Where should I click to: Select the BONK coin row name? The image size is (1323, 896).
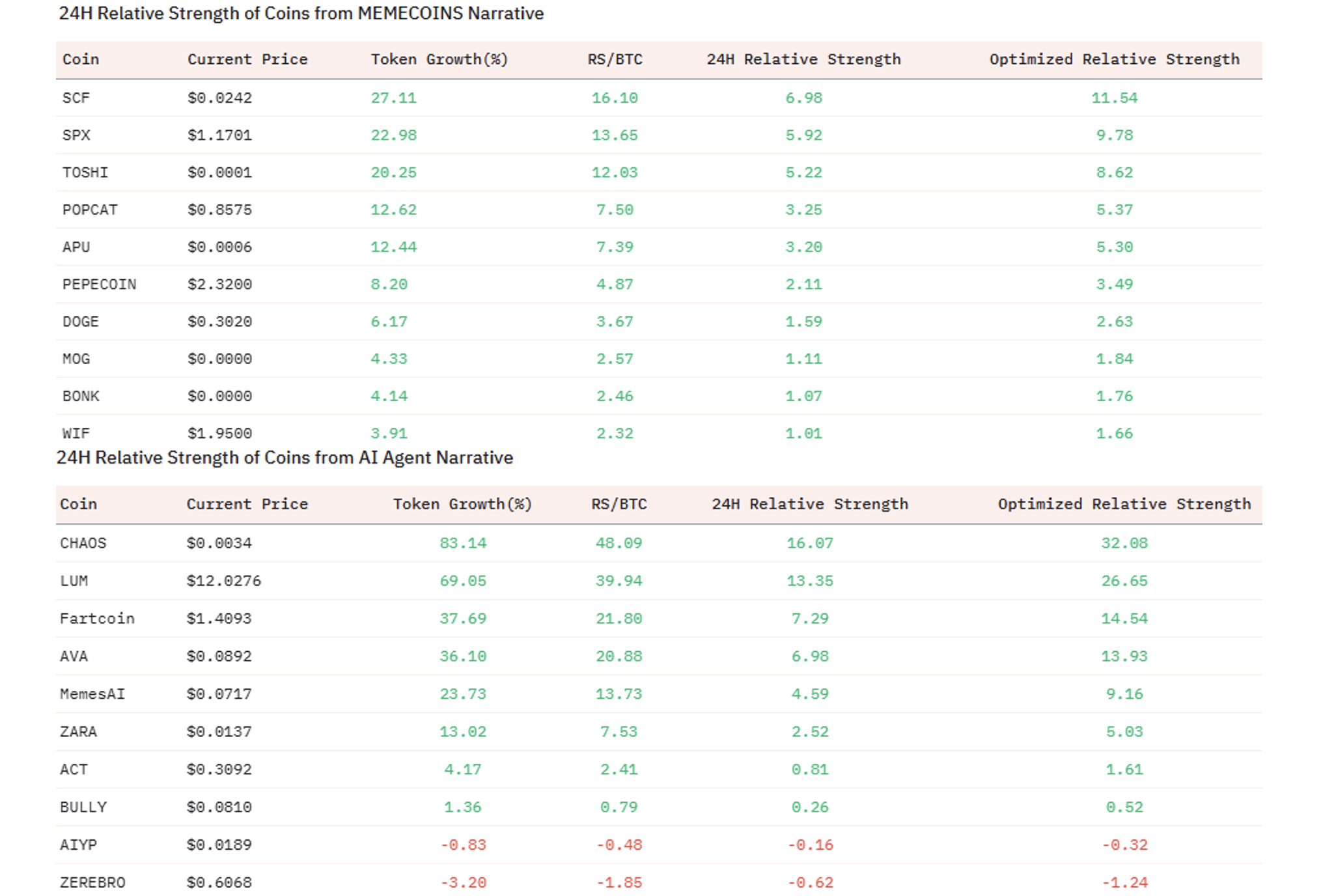pos(81,396)
